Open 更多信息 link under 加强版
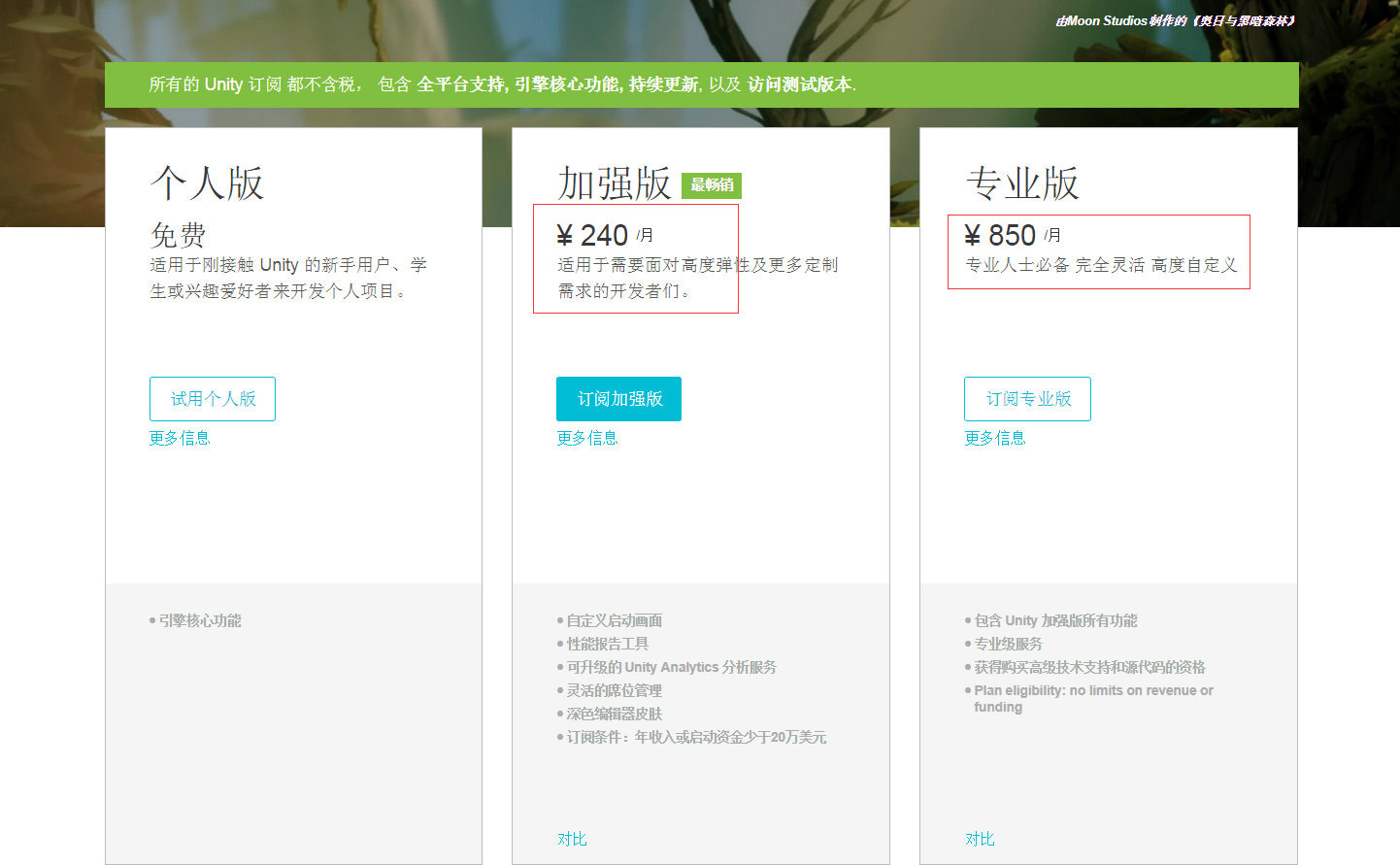 (x=587, y=438)
